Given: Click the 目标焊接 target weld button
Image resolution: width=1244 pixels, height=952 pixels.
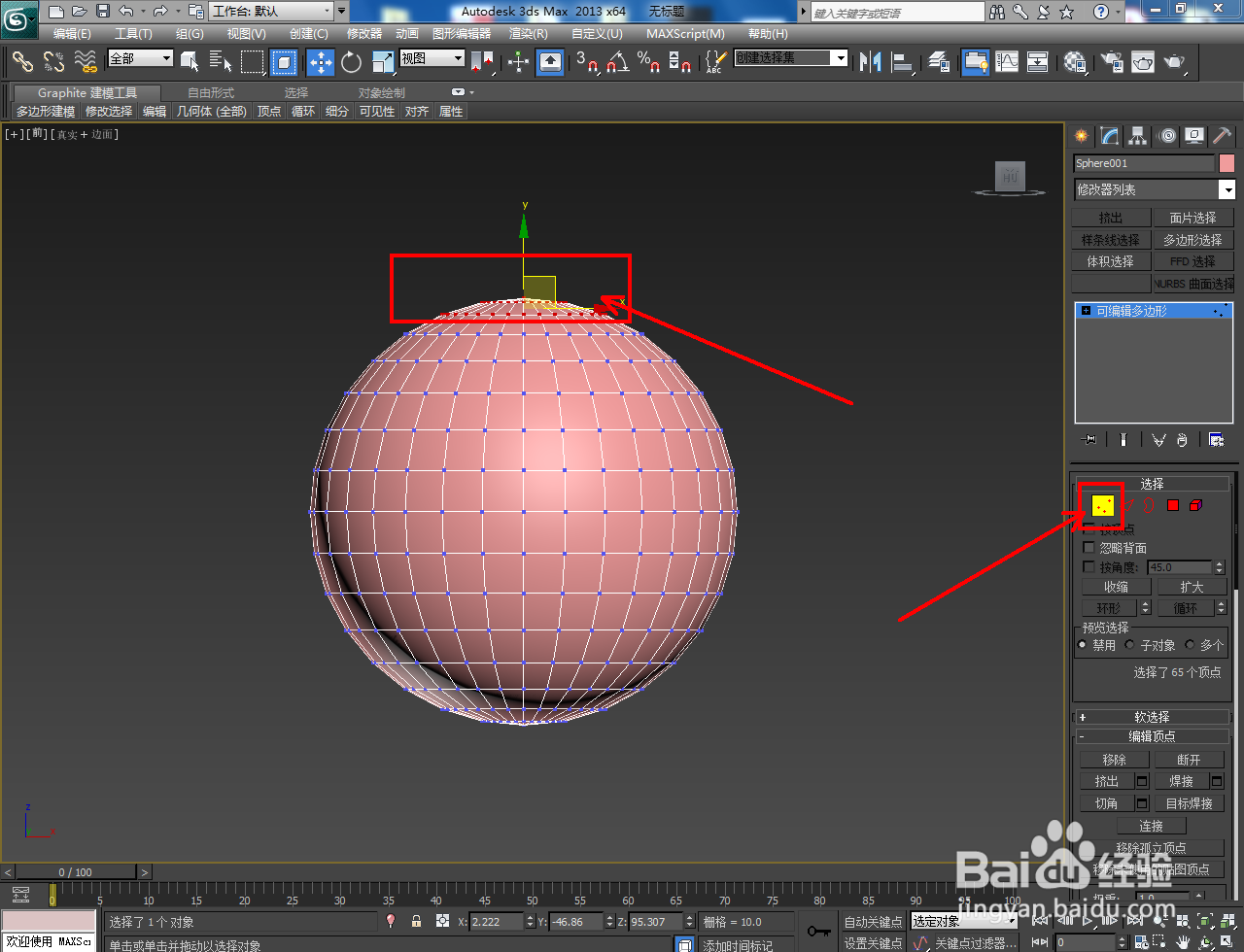Looking at the screenshot, I should tap(1189, 803).
